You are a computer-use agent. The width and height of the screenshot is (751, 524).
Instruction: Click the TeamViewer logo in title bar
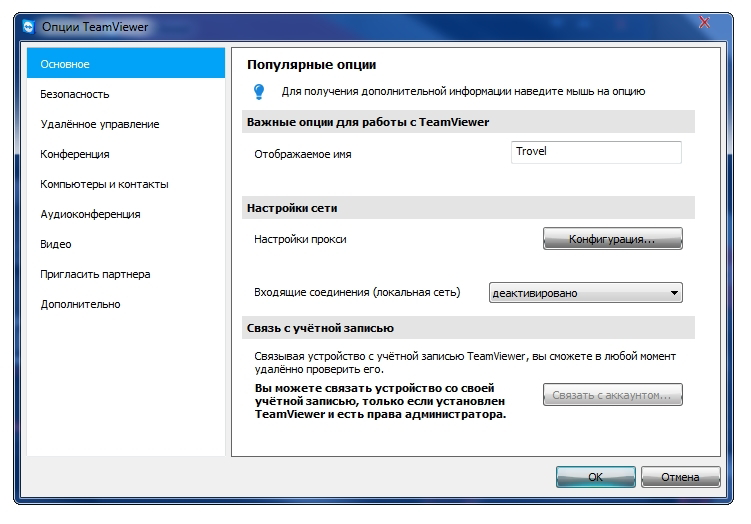pyautogui.click(x=29, y=27)
